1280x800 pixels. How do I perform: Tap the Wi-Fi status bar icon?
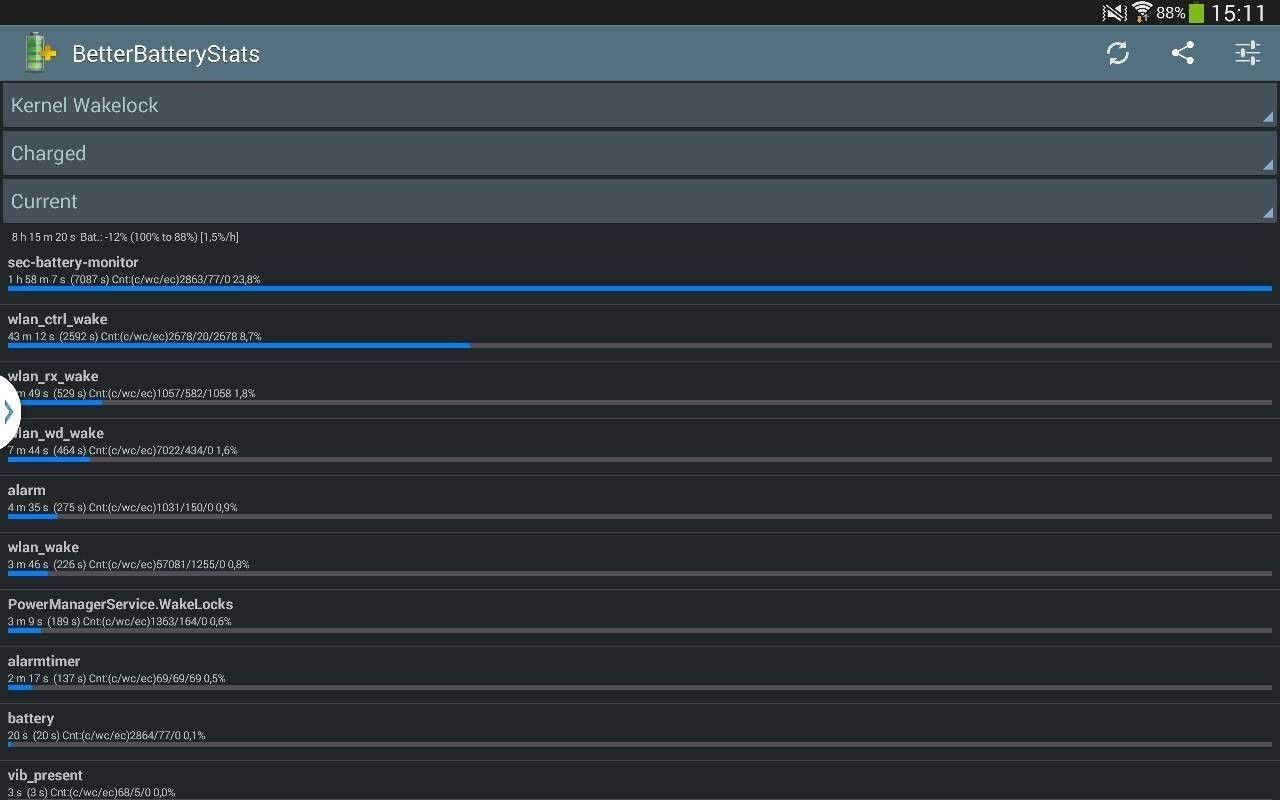click(1142, 12)
